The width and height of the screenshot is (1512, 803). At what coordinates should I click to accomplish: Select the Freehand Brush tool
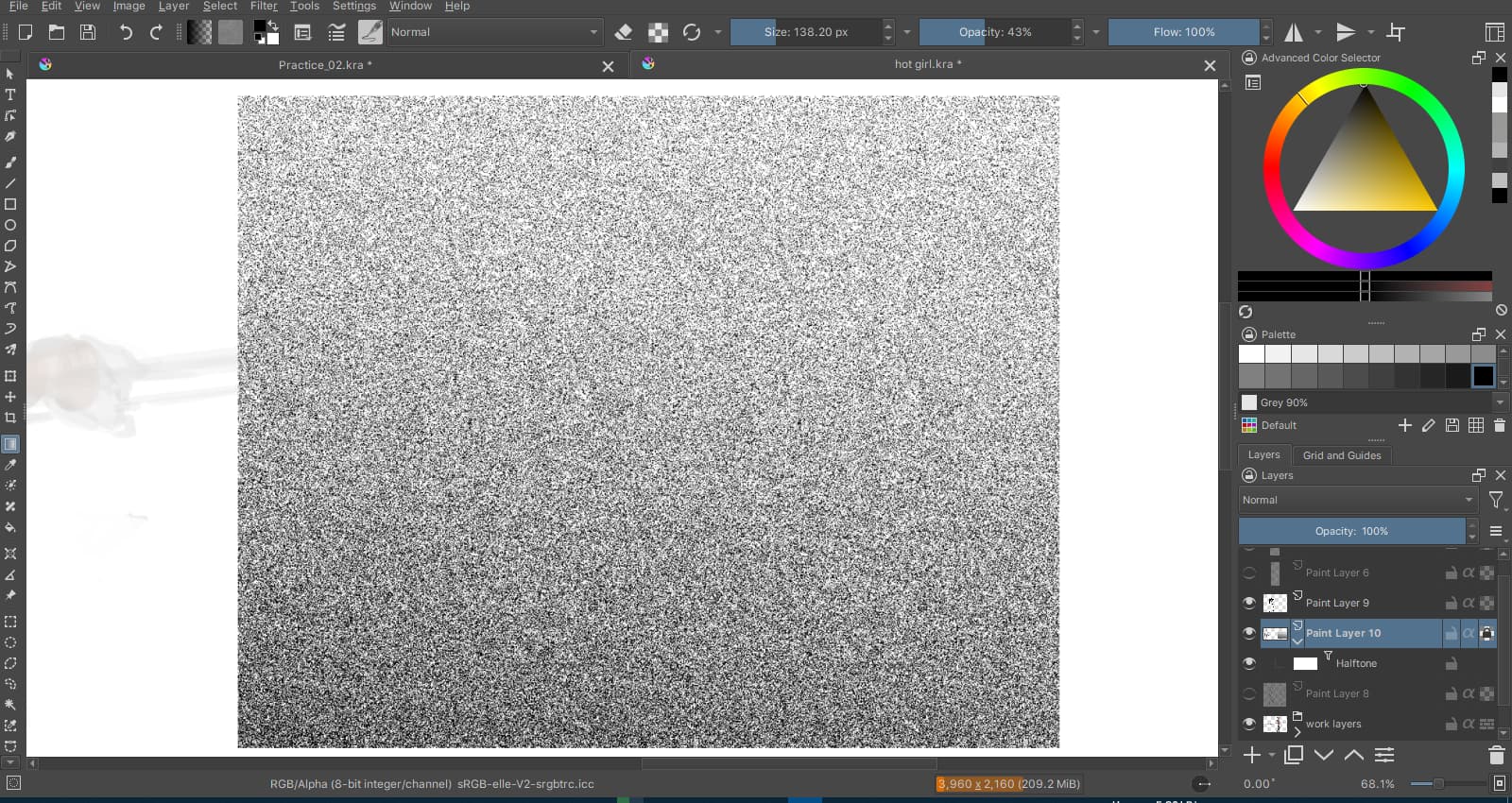click(x=10, y=162)
